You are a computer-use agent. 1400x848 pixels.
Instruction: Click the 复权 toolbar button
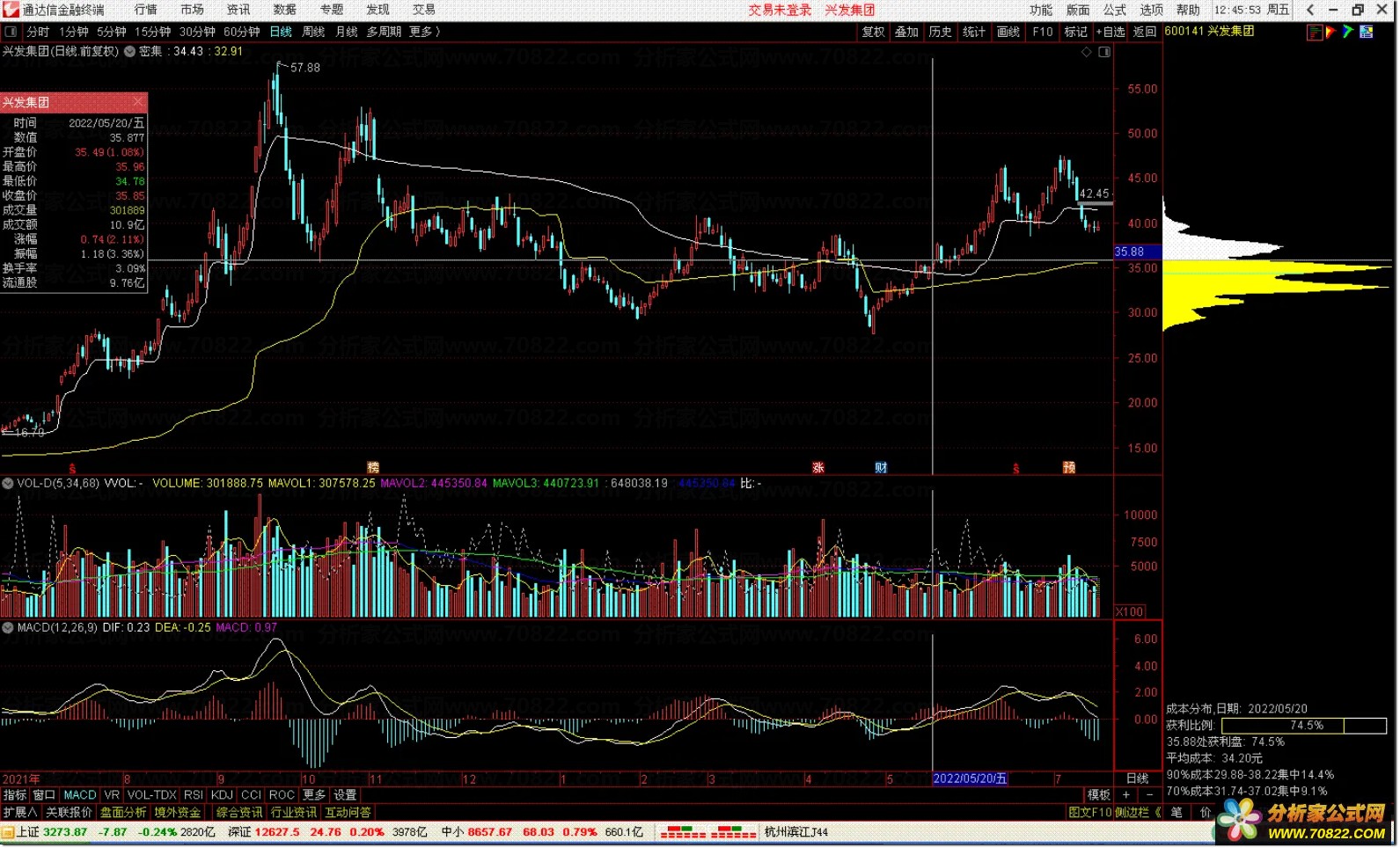[874, 32]
